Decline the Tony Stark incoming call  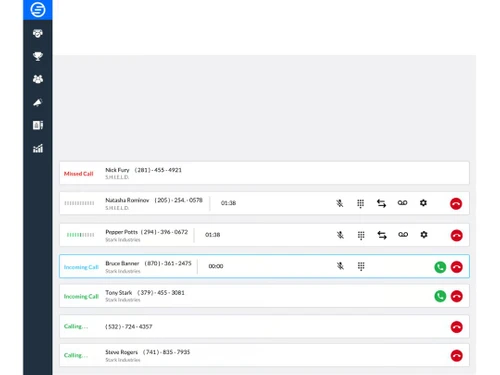click(x=457, y=296)
